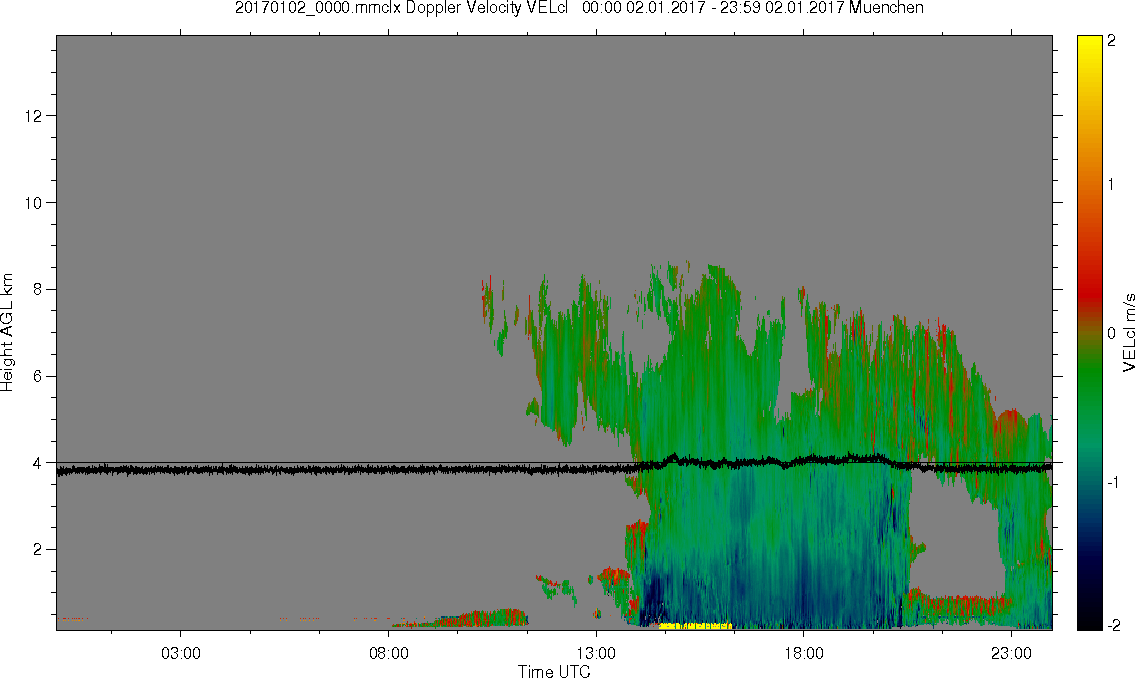Click the green zero region of the colorbar

(x=1090, y=369)
